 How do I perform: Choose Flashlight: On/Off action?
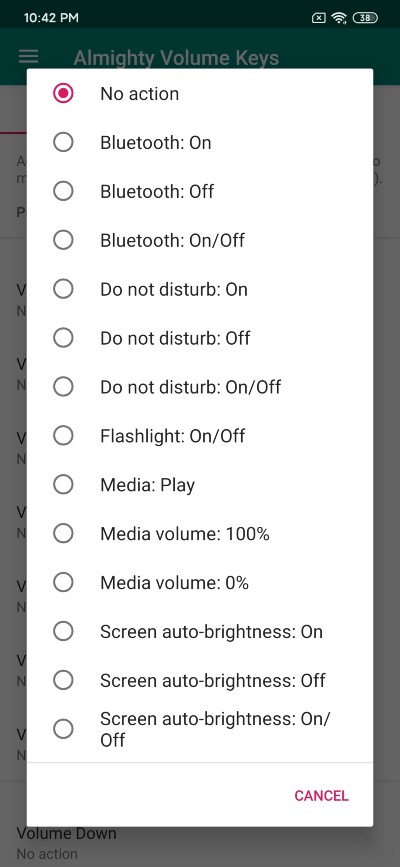(x=200, y=436)
